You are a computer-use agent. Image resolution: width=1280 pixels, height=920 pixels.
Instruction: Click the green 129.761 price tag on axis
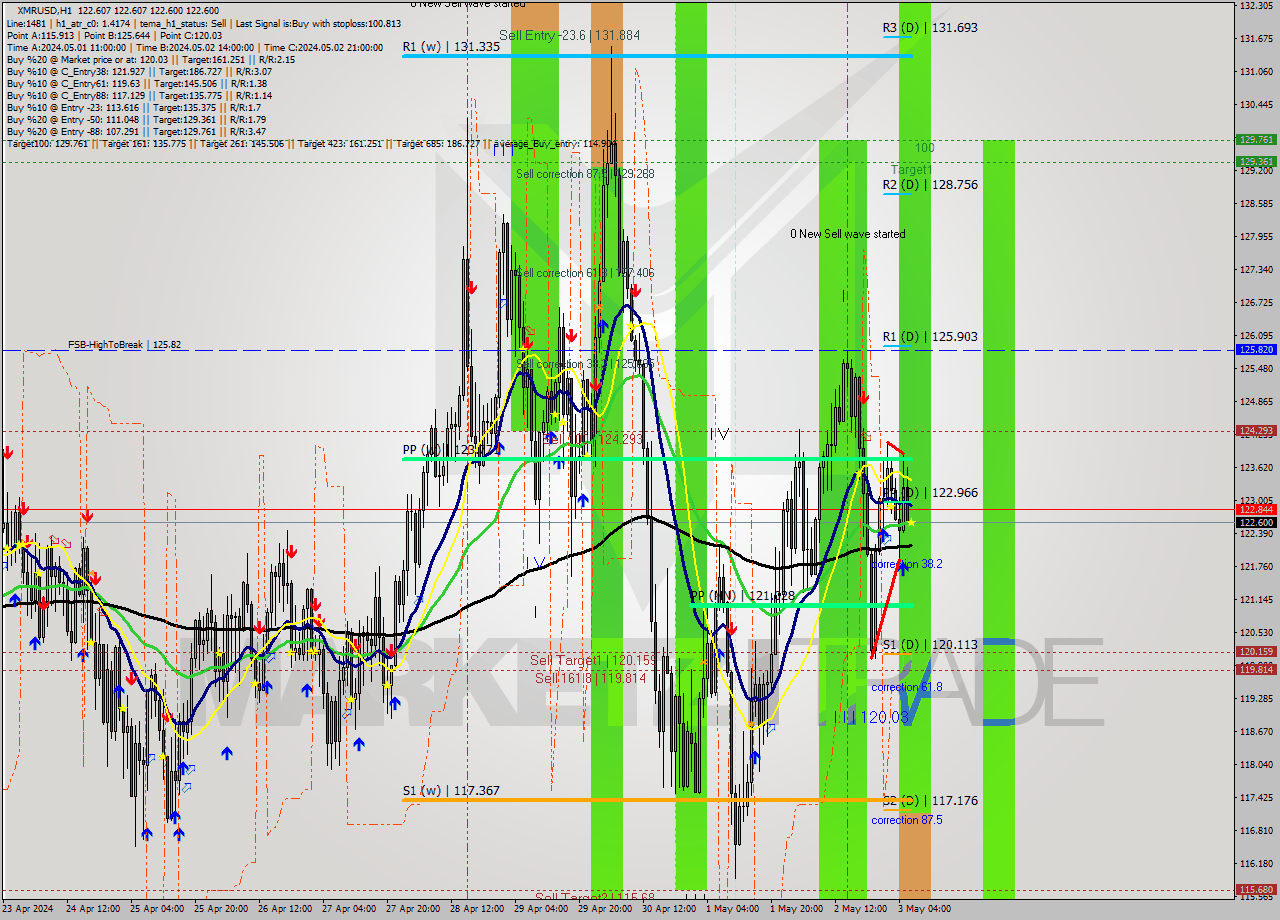[1256, 140]
